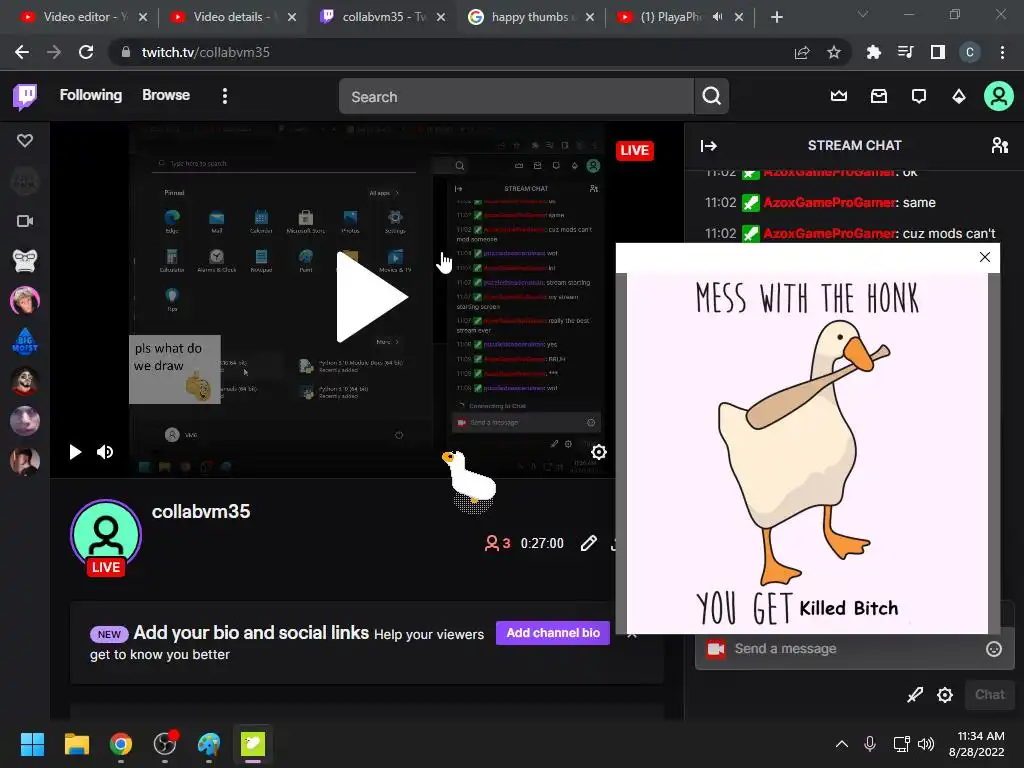This screenshot has height=768, width=1024.
Task: Open Browse page
Action: click(x=166, y=95)
